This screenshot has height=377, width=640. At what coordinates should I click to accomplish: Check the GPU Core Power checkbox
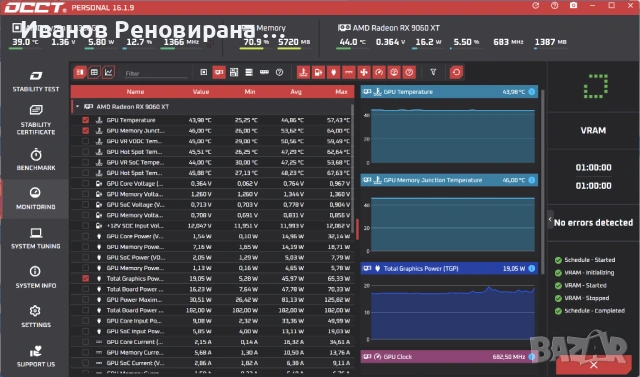click(85, 236)
